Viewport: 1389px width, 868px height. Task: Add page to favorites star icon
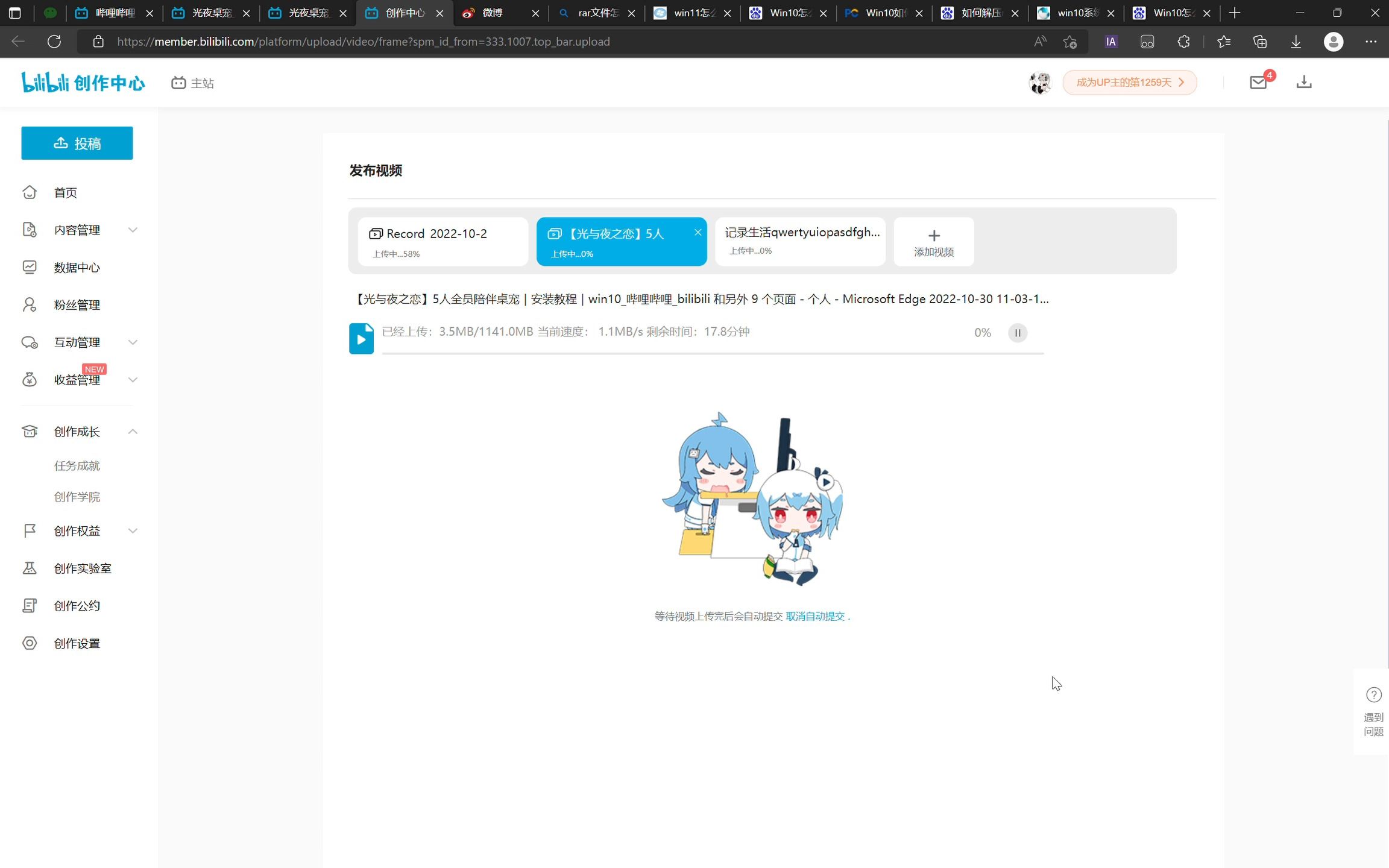1070,42
